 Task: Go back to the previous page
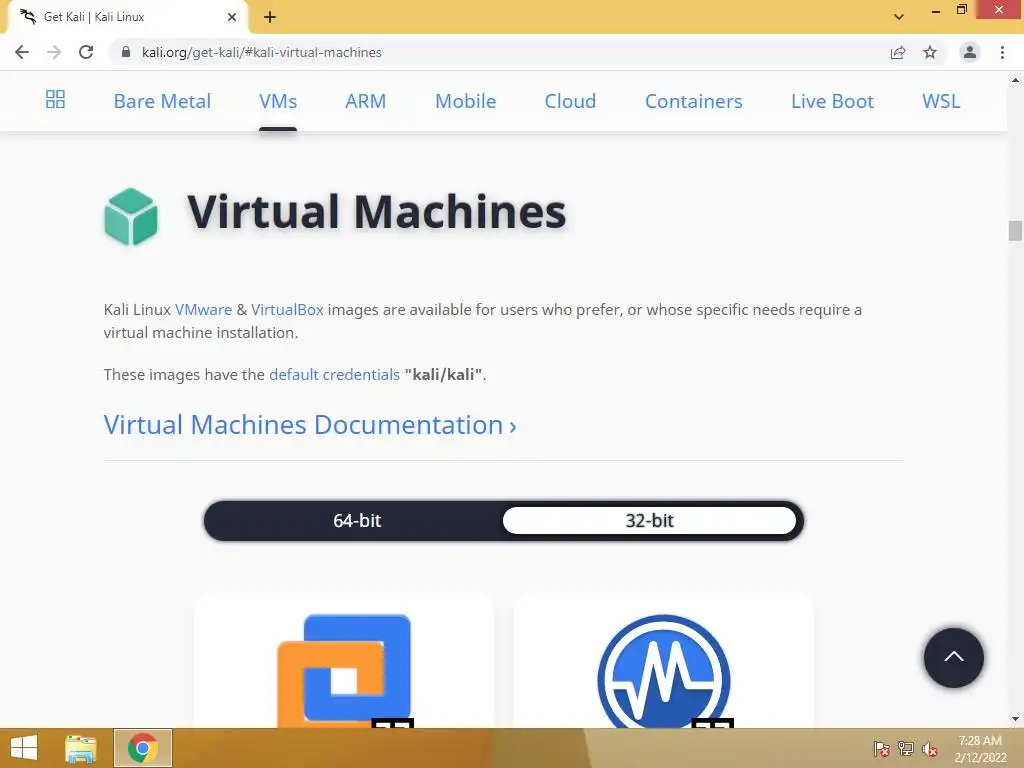point(22,52)
